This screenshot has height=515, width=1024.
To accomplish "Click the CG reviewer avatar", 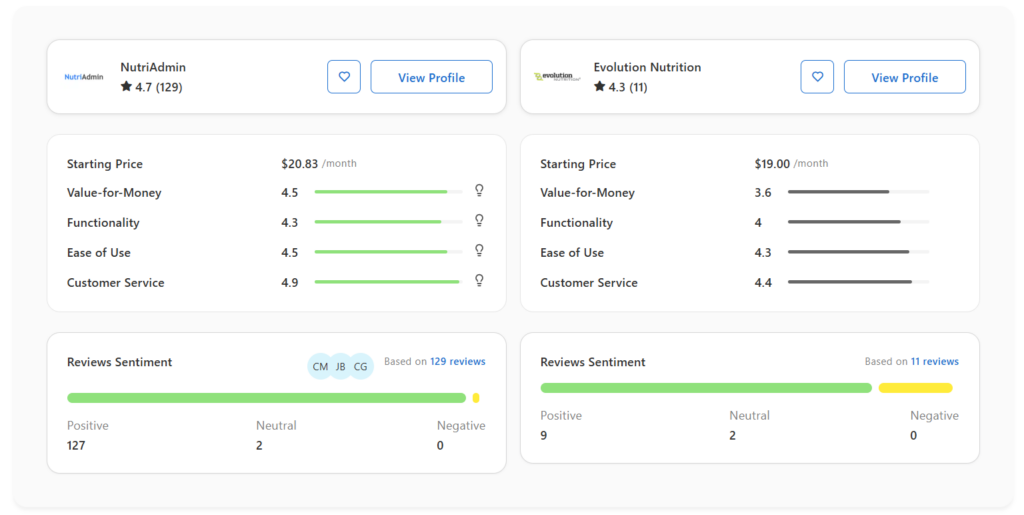I will tap(360, 366).
